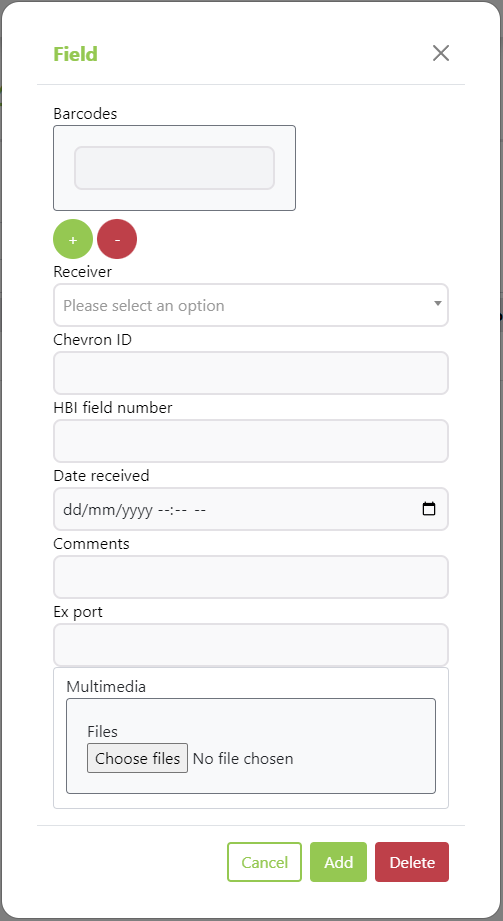Select the dd day segment of Date received
Viewport: 503px width, 921px height.
tap(71, 509)
